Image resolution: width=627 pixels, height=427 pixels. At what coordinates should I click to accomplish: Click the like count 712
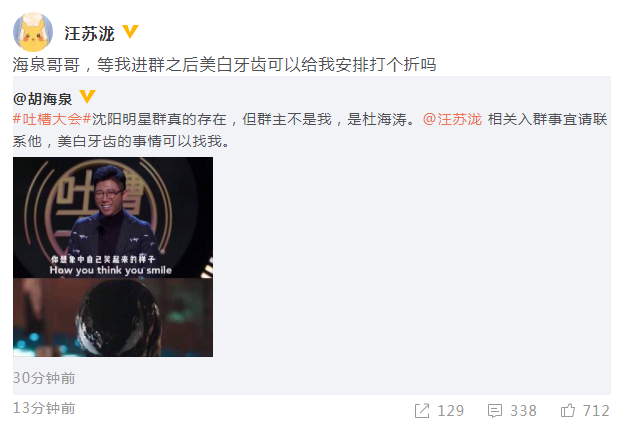(x=596, y=411)
